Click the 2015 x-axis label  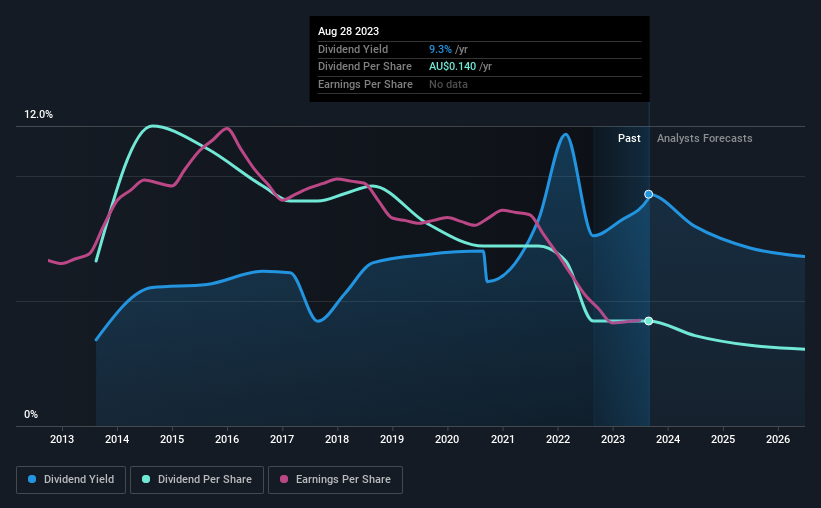(x=172, y=439)
